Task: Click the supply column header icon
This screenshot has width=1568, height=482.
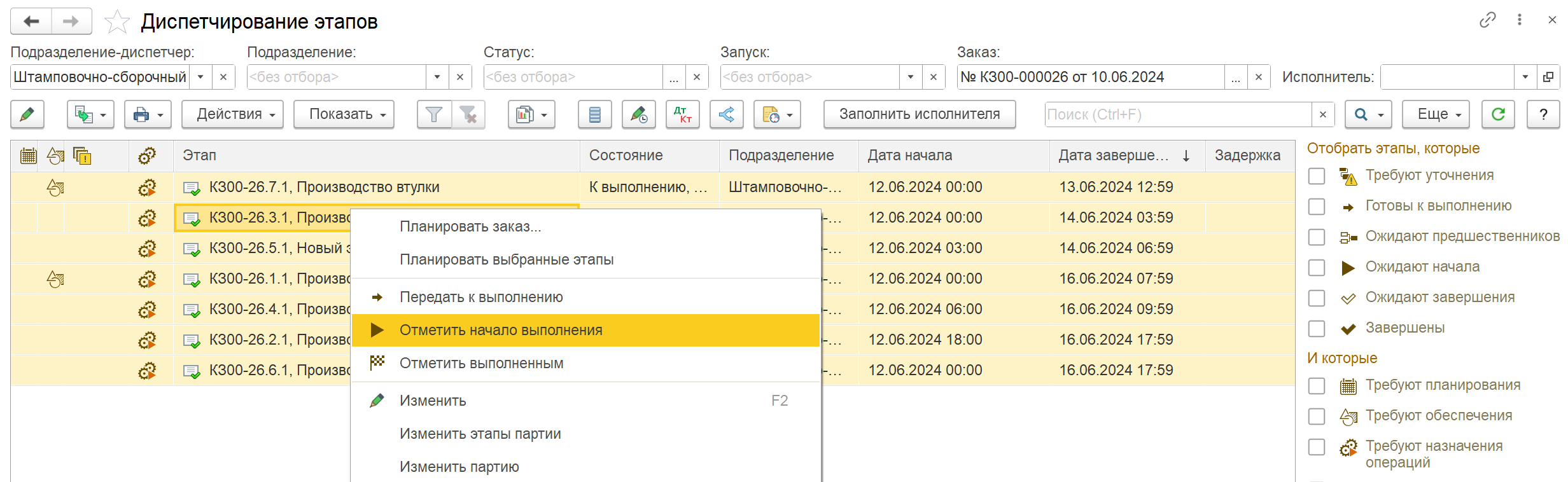Action: (55, 156)
